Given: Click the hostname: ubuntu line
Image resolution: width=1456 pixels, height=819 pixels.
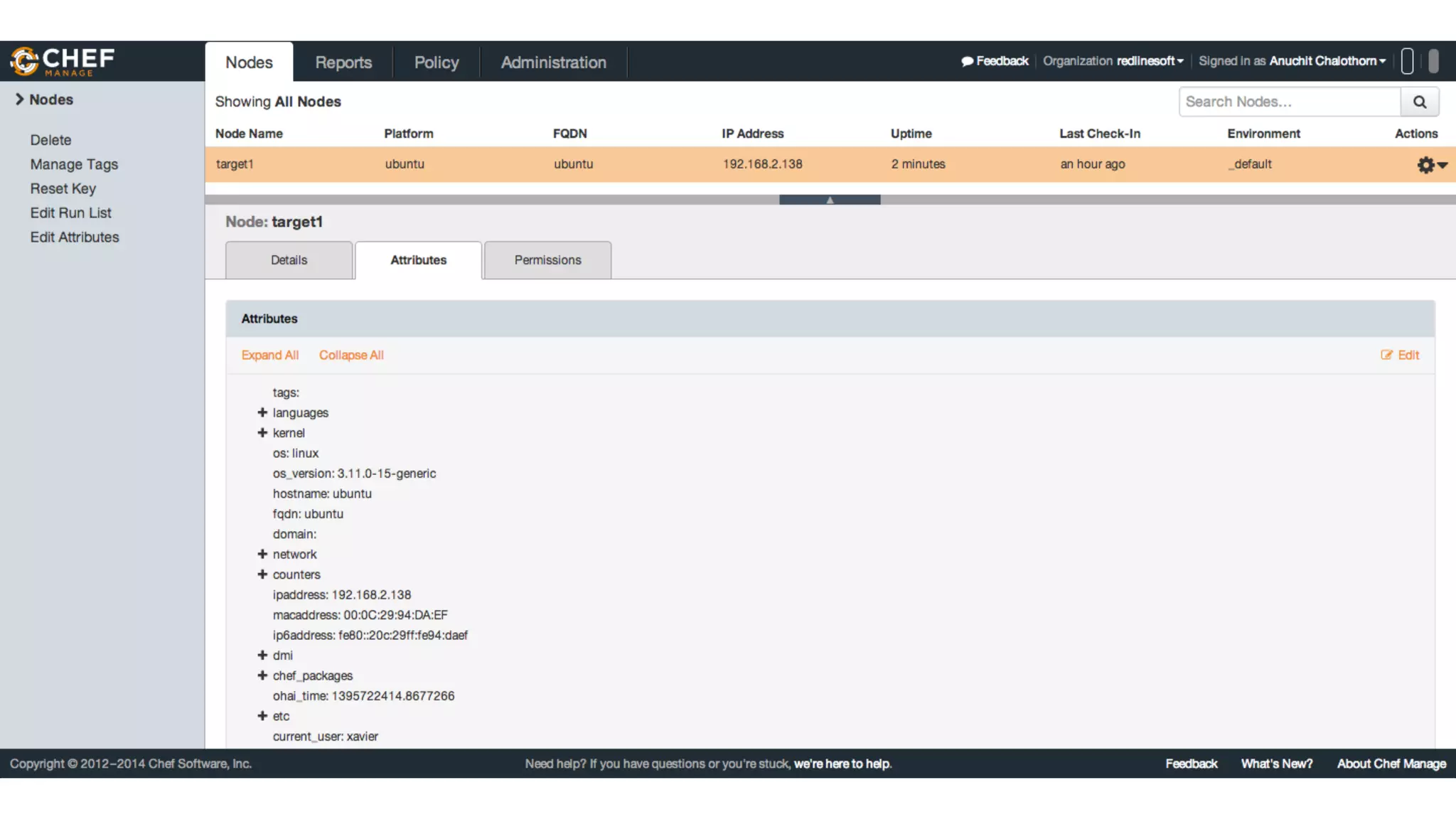Looking at the screenshot, I should (x=322, y=493).
